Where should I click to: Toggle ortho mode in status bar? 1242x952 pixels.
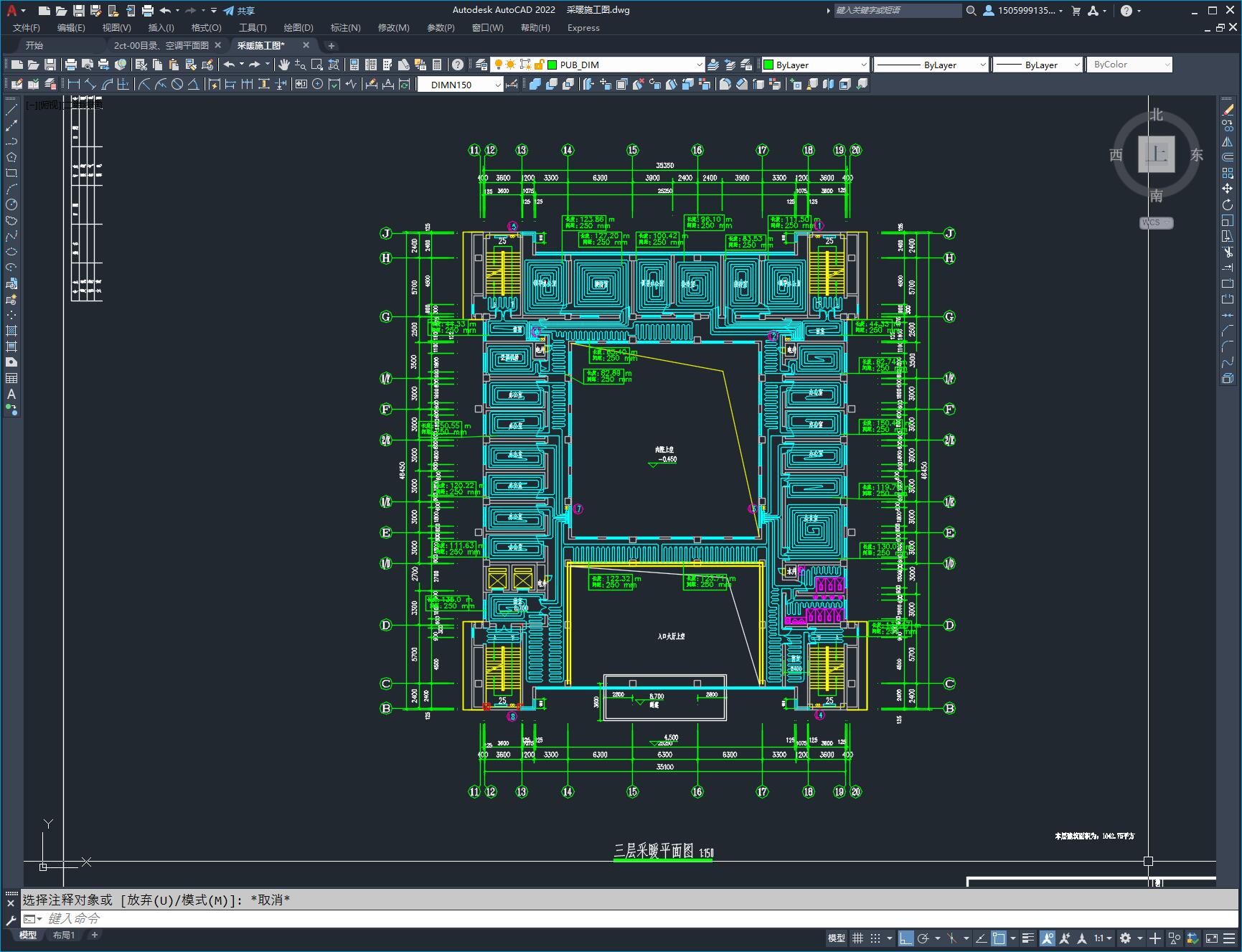[x=905, y=938]
